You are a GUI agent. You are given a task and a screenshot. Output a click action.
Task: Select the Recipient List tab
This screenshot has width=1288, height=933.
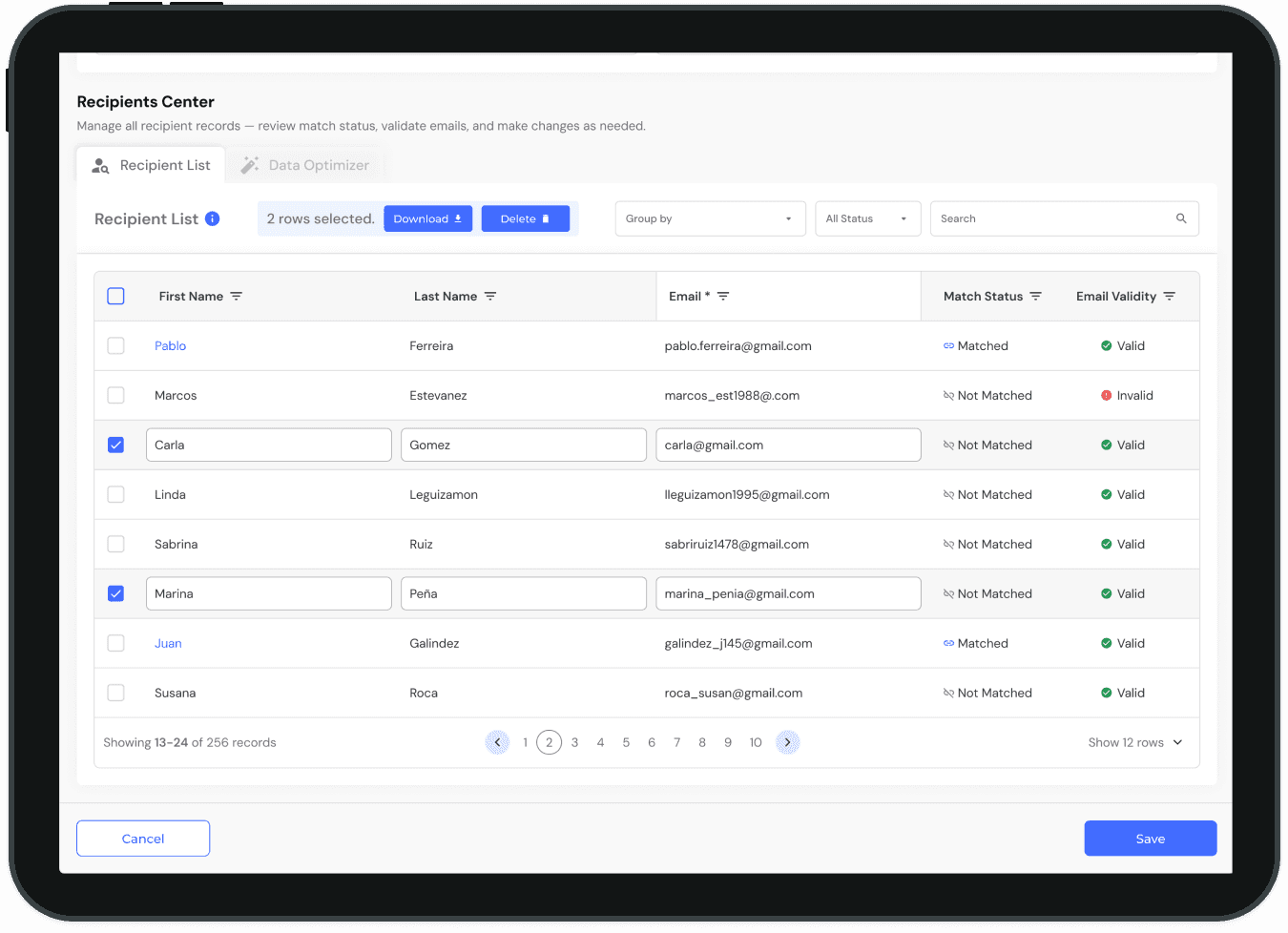151,165
